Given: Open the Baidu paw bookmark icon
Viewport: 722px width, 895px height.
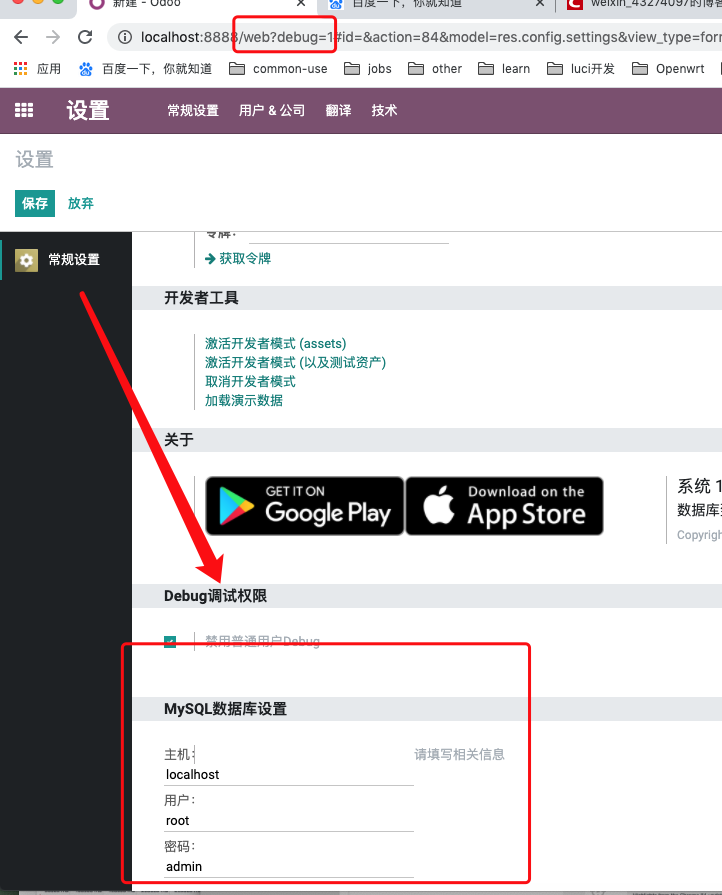Looking at the screenshot, I should [86, 69].
